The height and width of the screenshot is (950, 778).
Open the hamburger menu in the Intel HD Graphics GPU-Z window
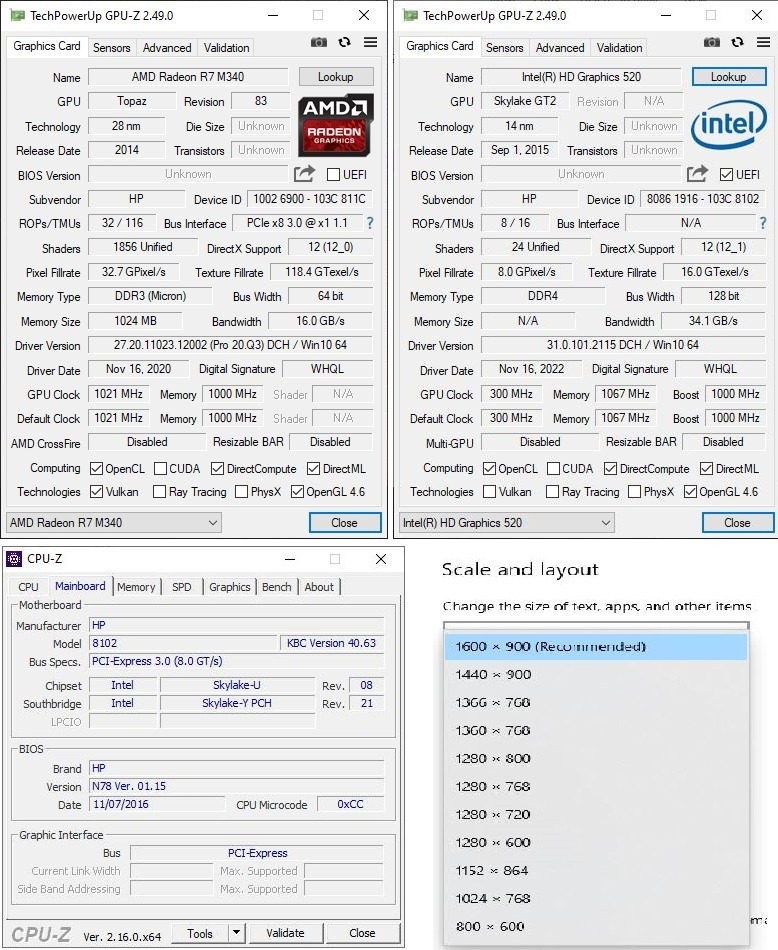coord(763,43)
